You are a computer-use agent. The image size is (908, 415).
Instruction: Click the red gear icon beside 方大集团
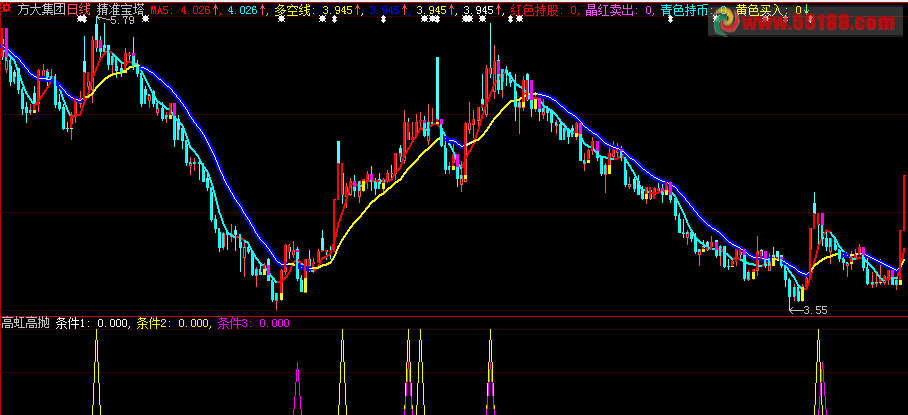[x=6, y=9]
